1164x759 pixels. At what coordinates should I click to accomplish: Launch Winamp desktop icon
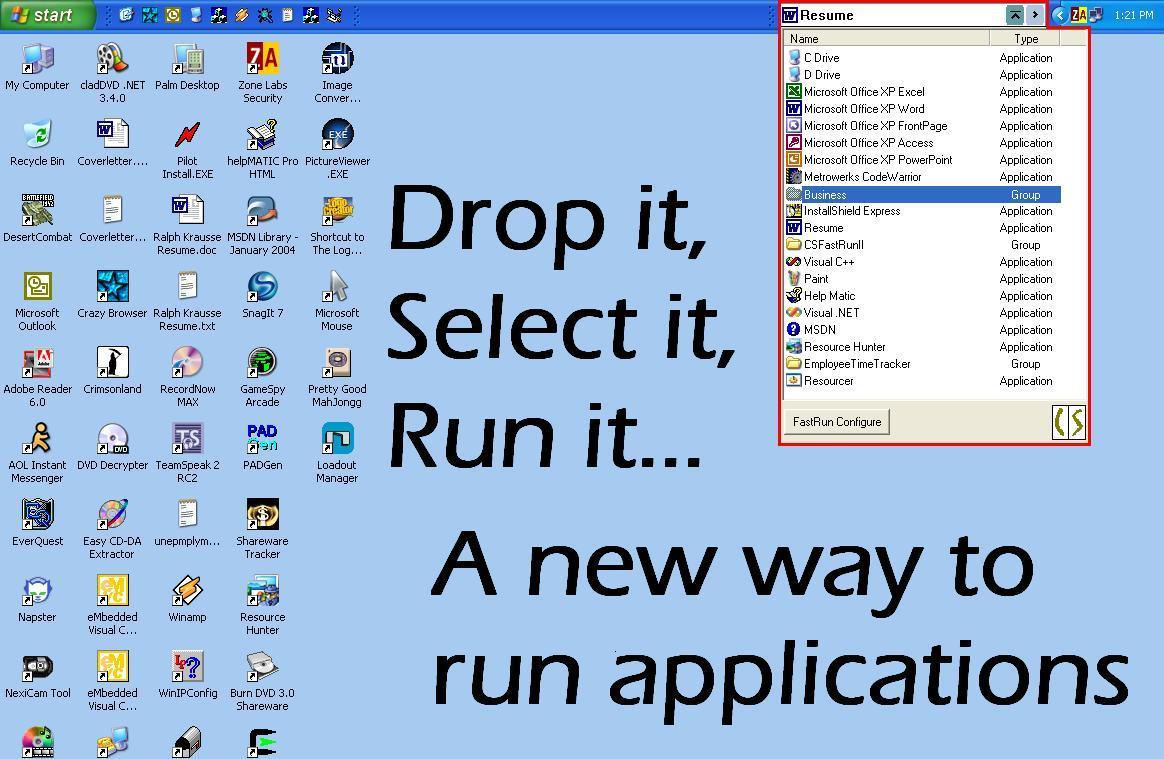tap(187, 599)
